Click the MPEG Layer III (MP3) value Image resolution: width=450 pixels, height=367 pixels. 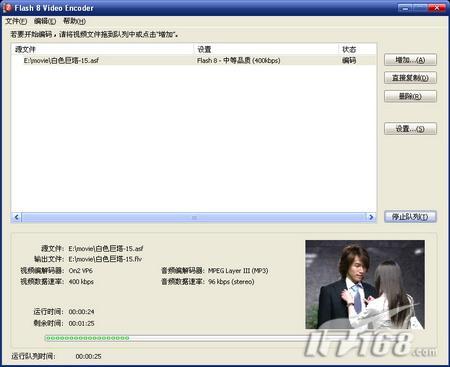point(238,271)
